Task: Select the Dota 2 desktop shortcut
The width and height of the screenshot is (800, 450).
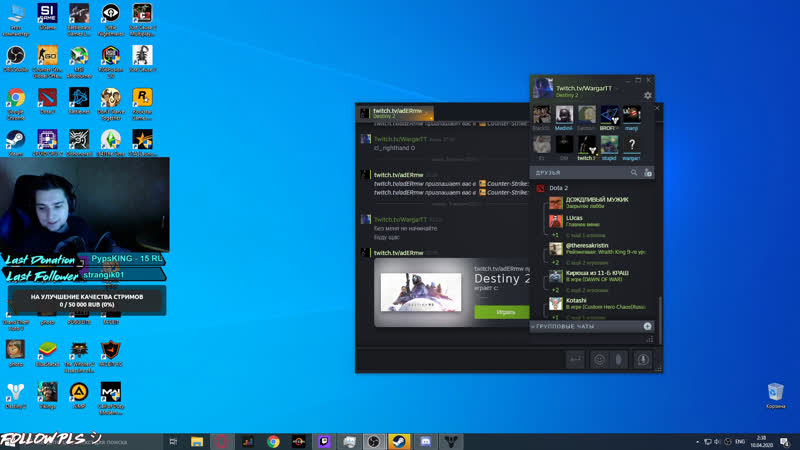Action: (47, 101)
